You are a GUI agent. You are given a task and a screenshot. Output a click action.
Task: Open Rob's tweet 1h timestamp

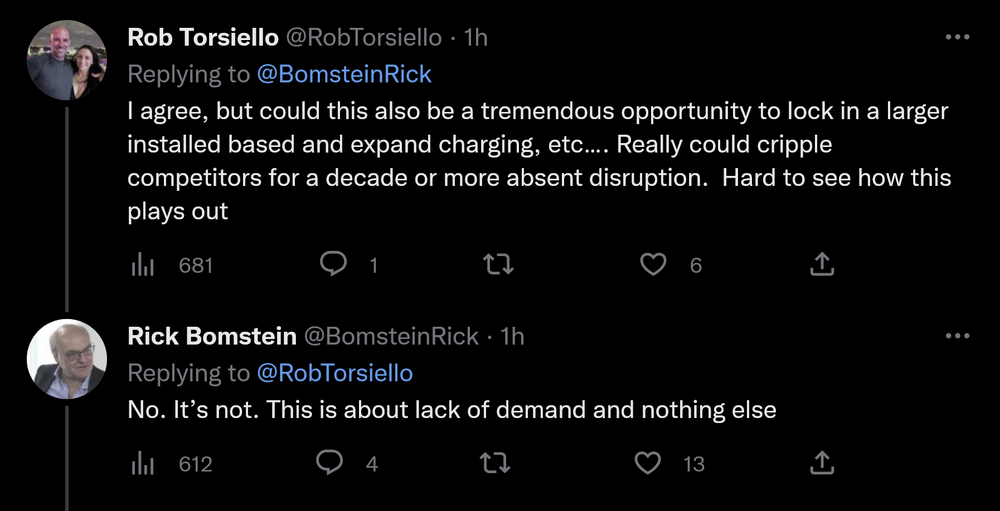pos(476,37)
